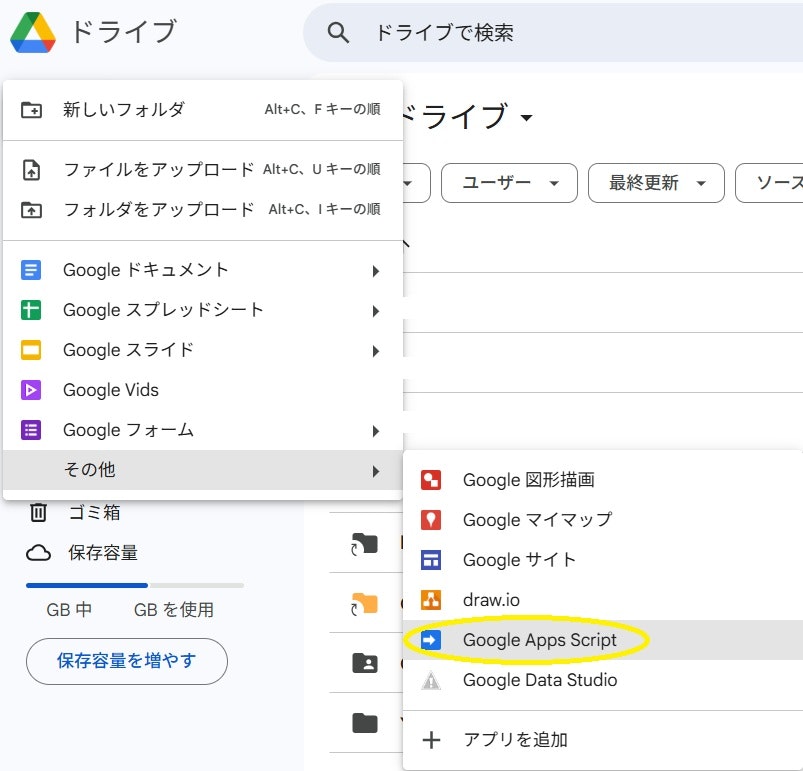Click the Google Drive logo
Screen dimensions: 803x771
(33, 32)
